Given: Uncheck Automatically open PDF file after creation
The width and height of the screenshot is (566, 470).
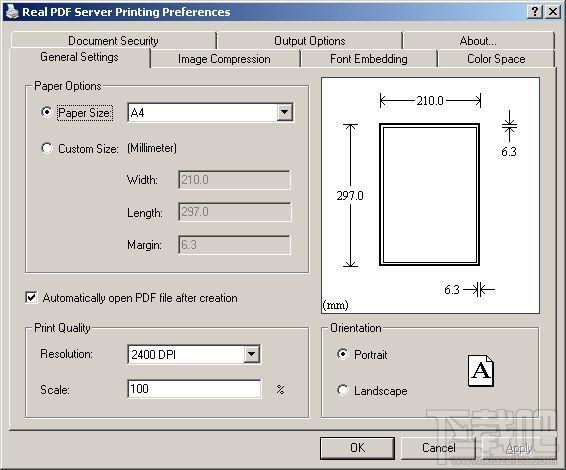Looking at the screenshot, I should [x=31, y=297].
